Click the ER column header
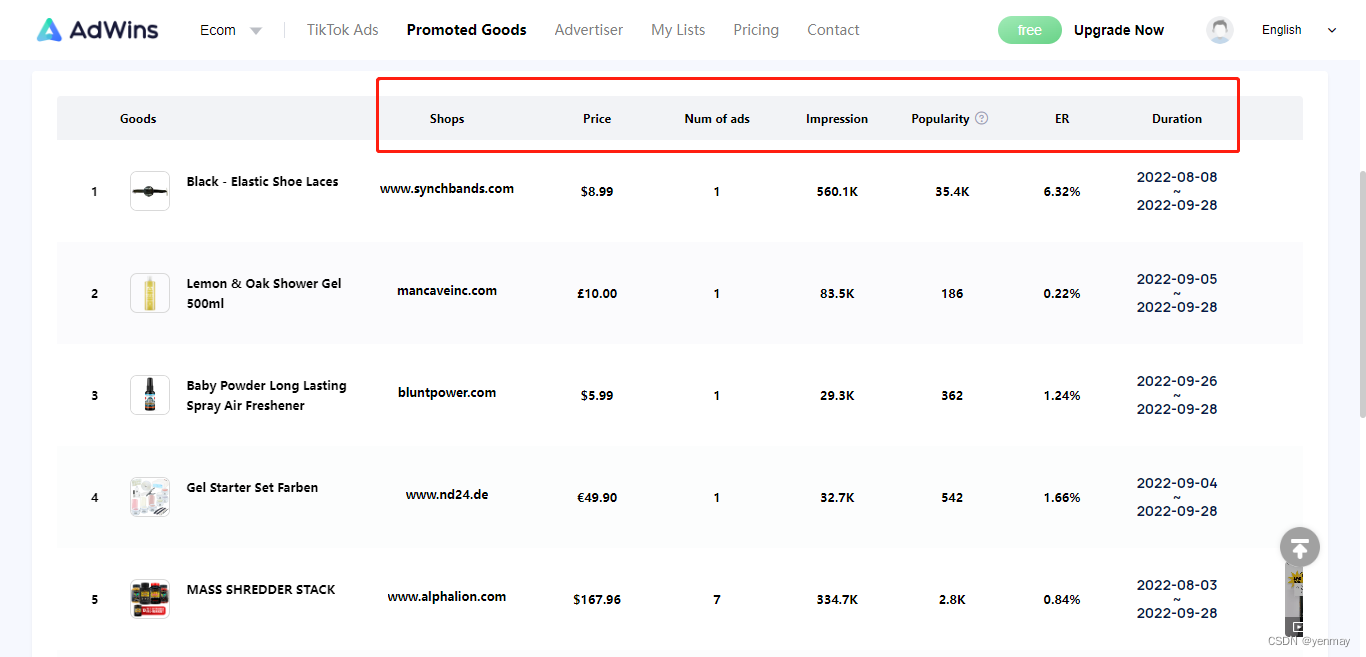 (x=1062, y=119)
